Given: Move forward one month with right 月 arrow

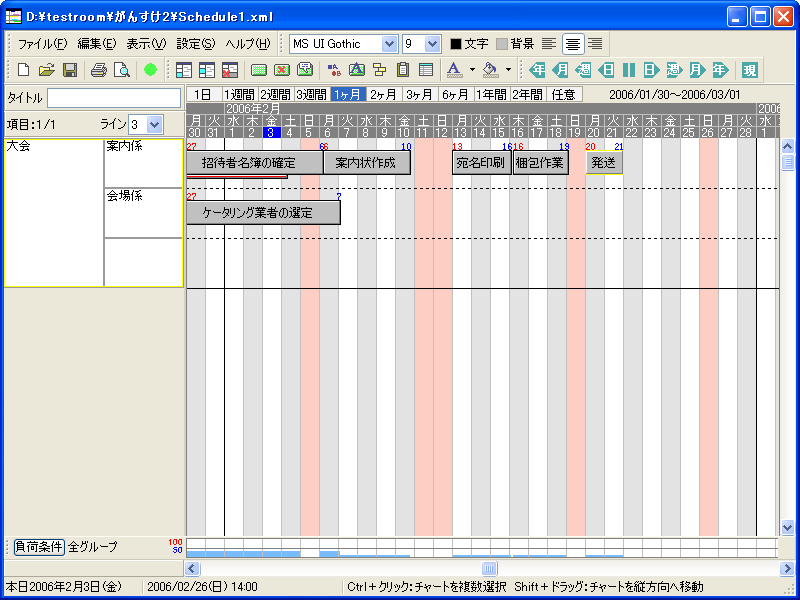Looking at the screenshot, I should [x=697, y=70].
